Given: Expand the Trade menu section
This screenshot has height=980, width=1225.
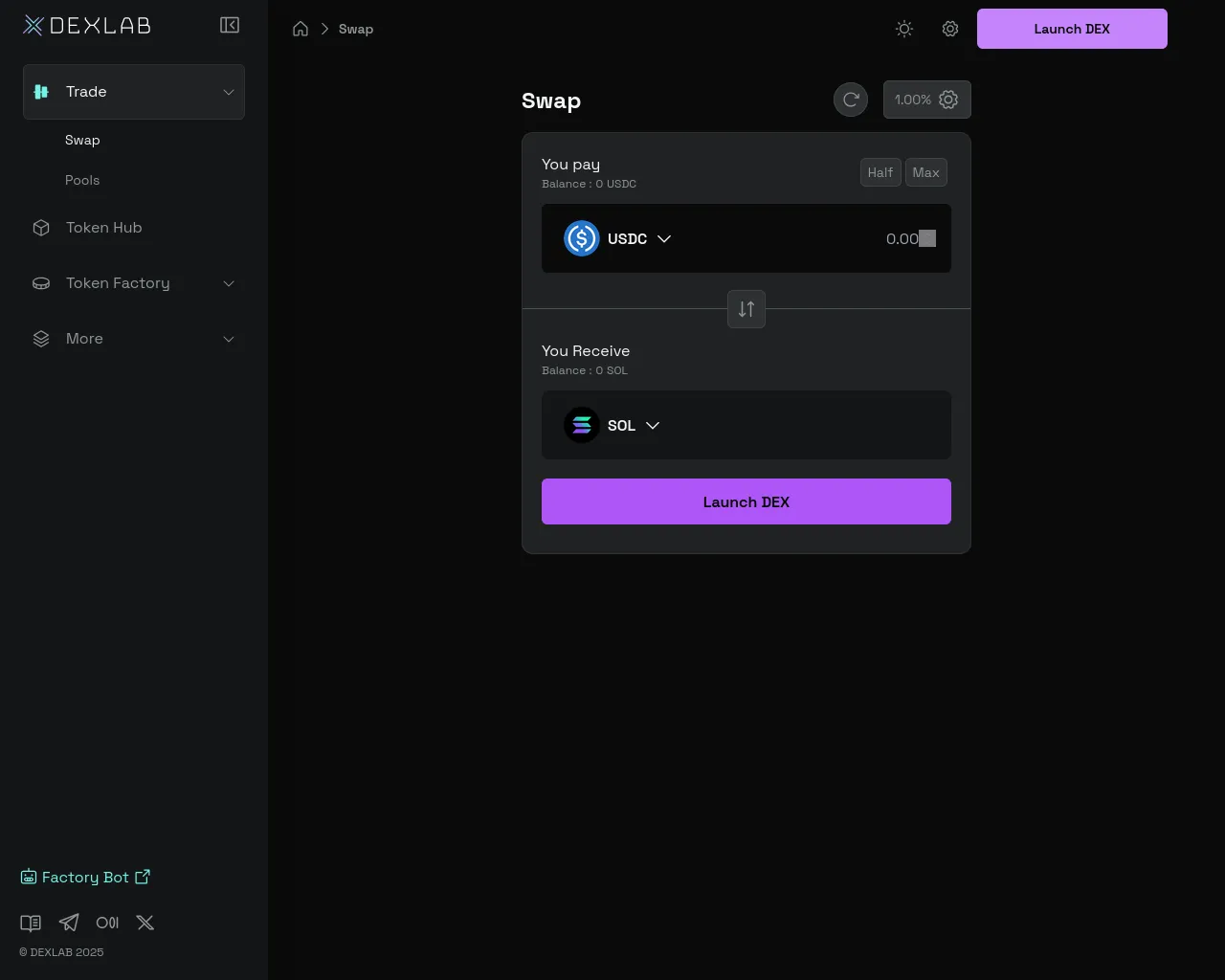Looking at the screenshot, I should click(134, 92).
